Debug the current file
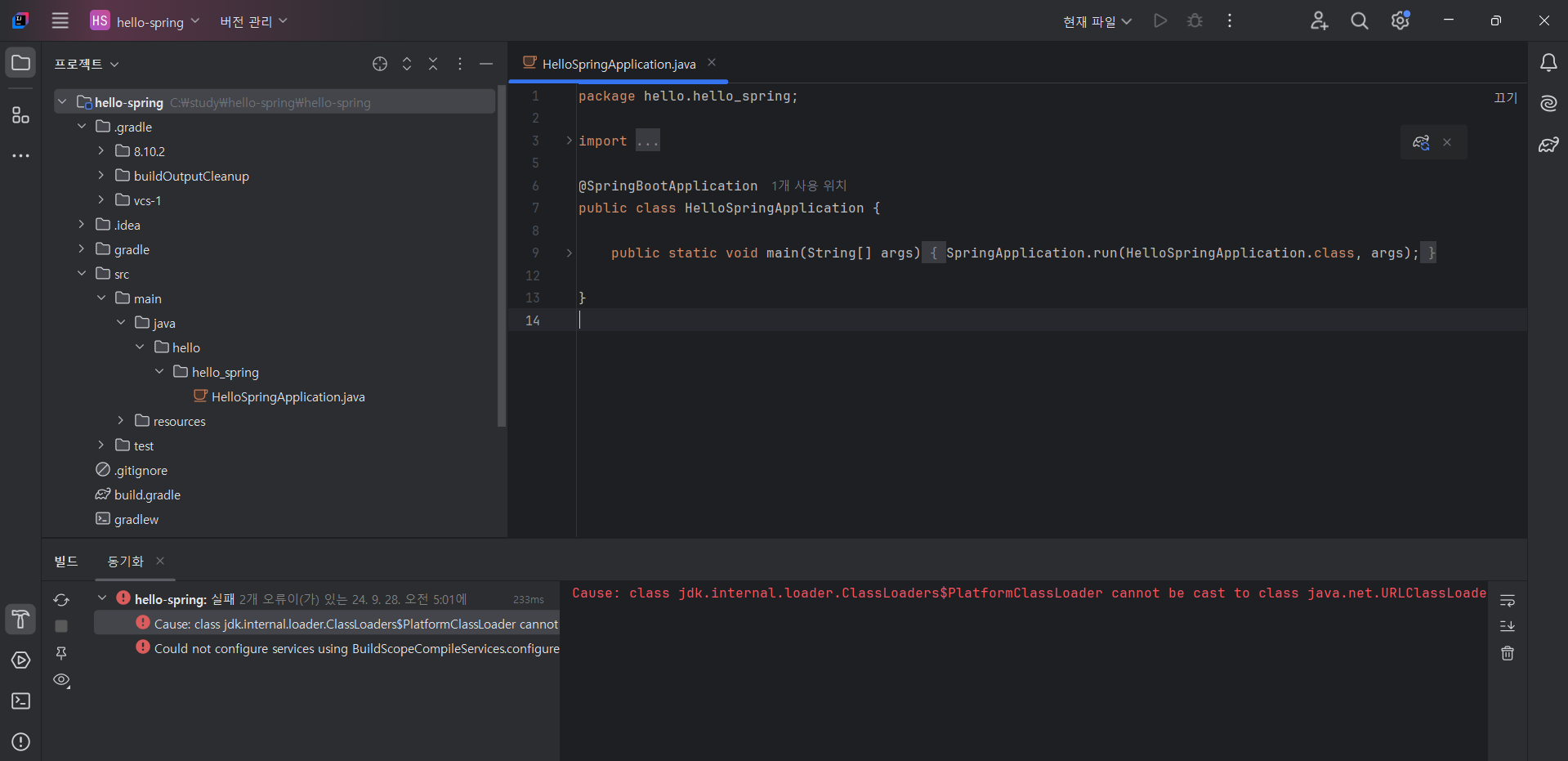 (x=1195, y=20)
